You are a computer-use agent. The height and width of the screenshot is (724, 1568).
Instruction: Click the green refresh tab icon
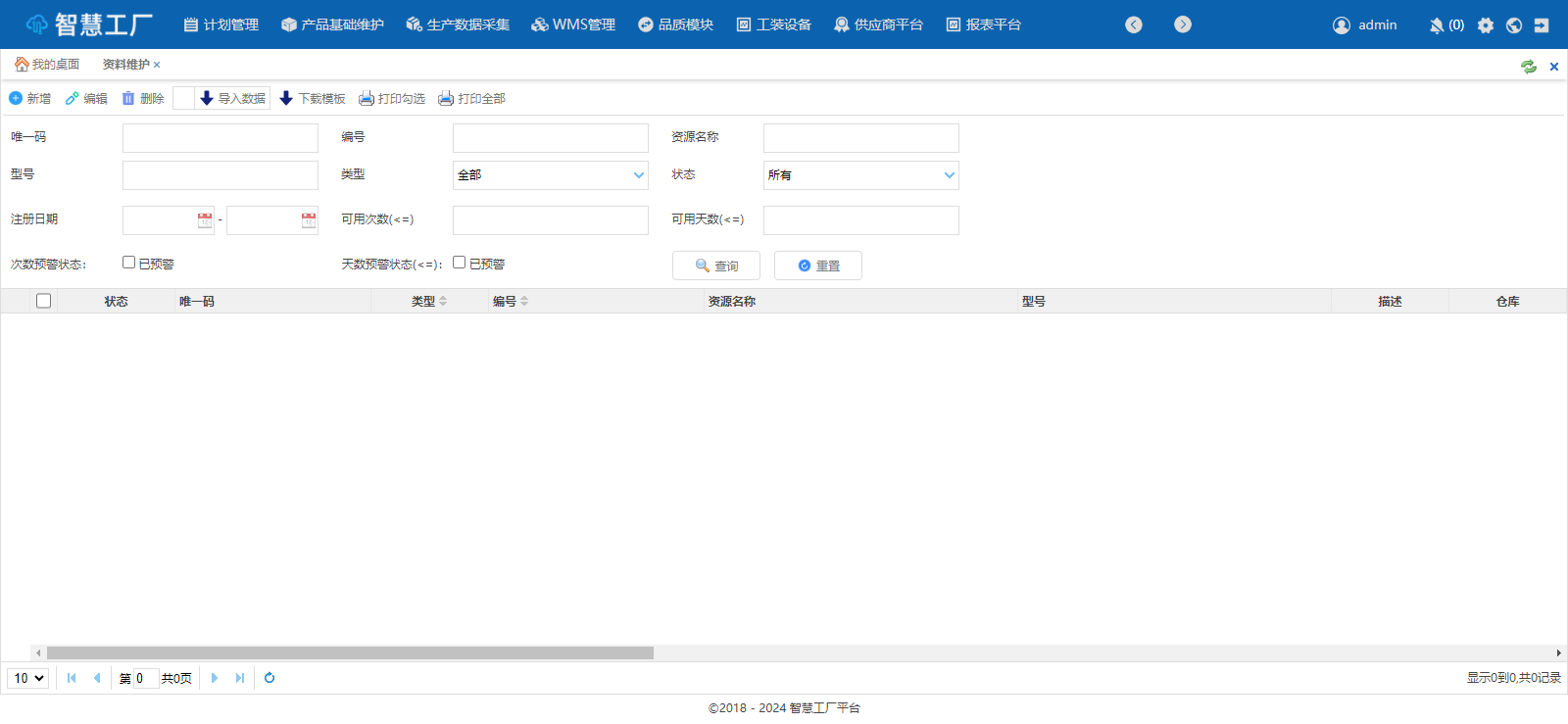[x=1528, y=67]
